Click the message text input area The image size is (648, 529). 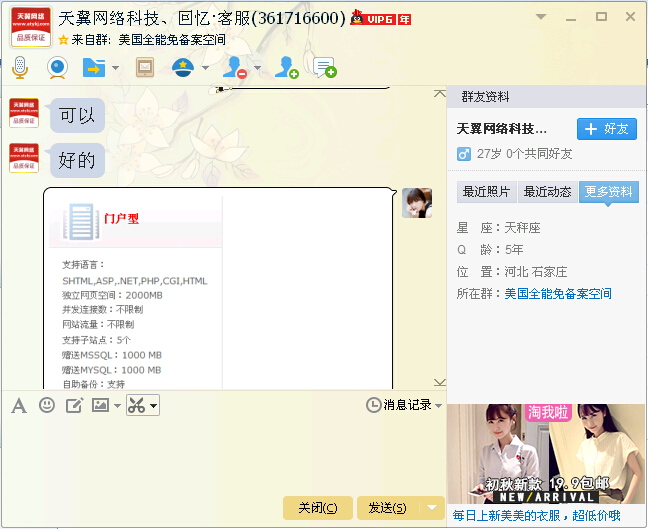pyautogui.click(x=220, y=455)
